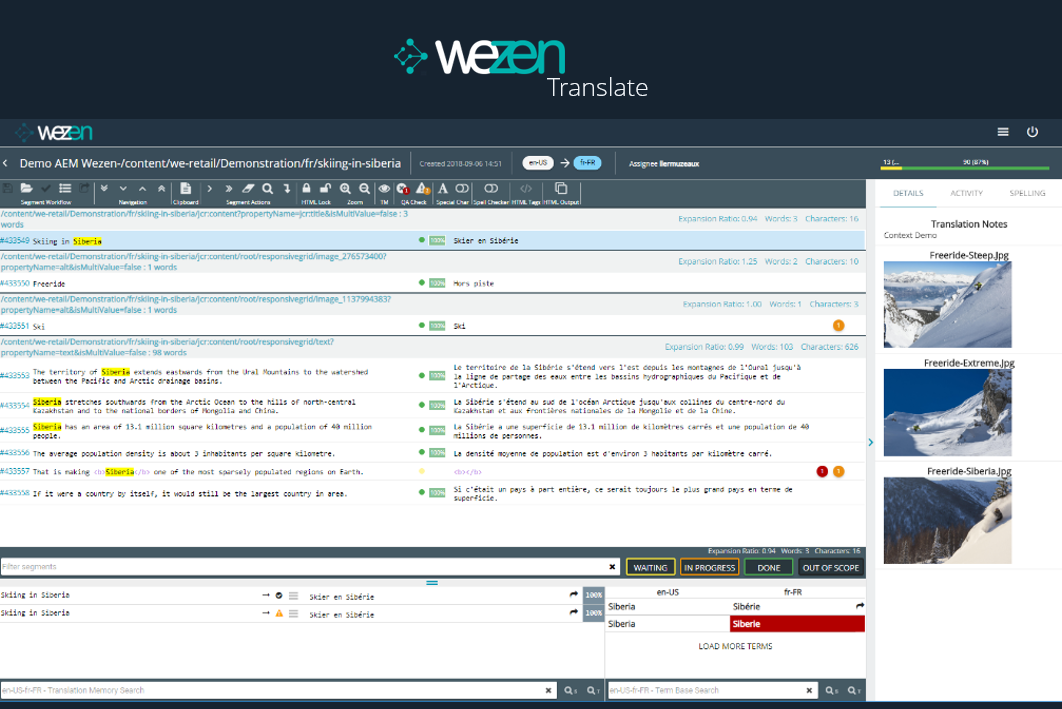Click QA Check error icon with red badge

coord(403,188)
